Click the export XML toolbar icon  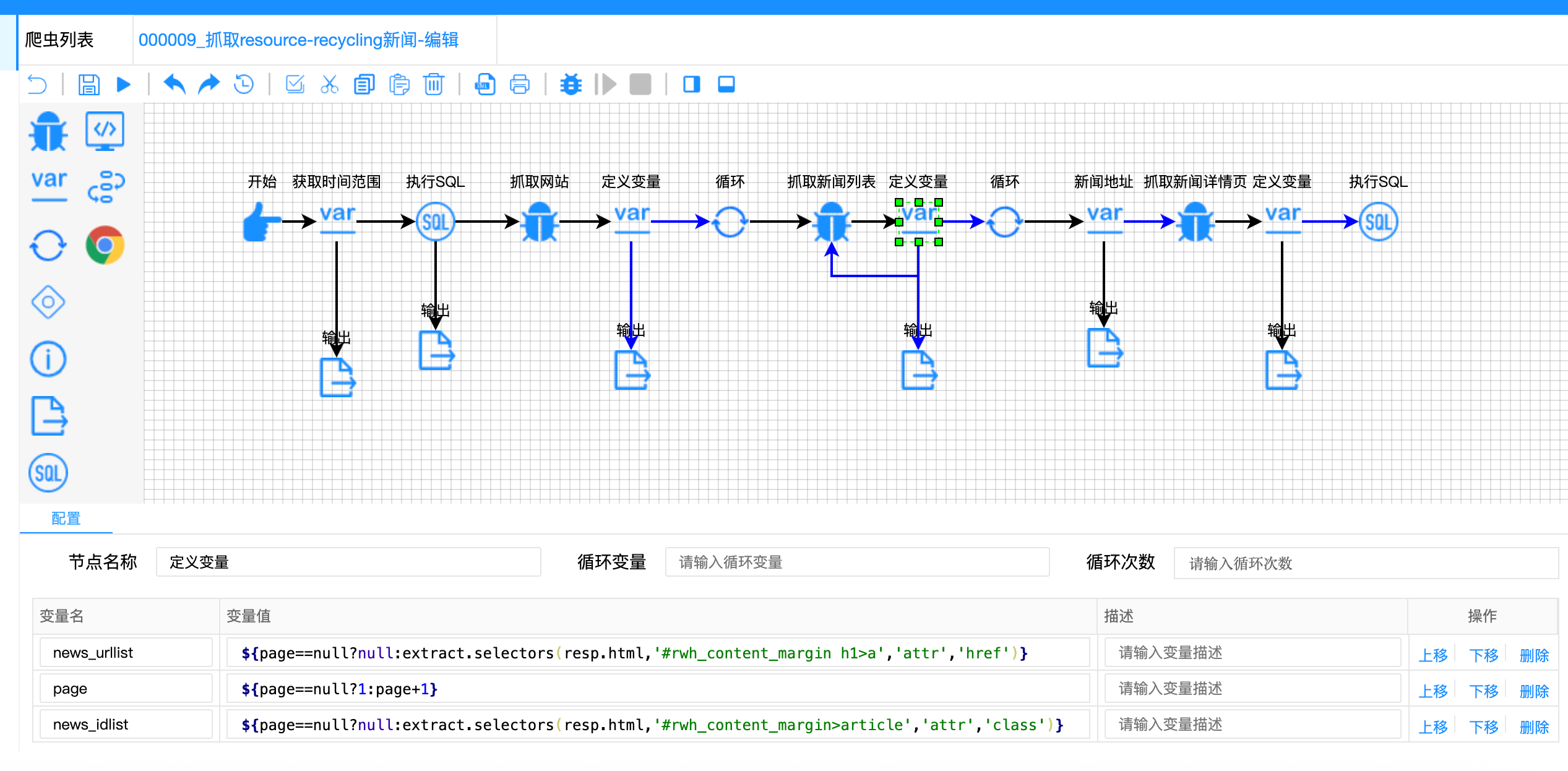485,84
